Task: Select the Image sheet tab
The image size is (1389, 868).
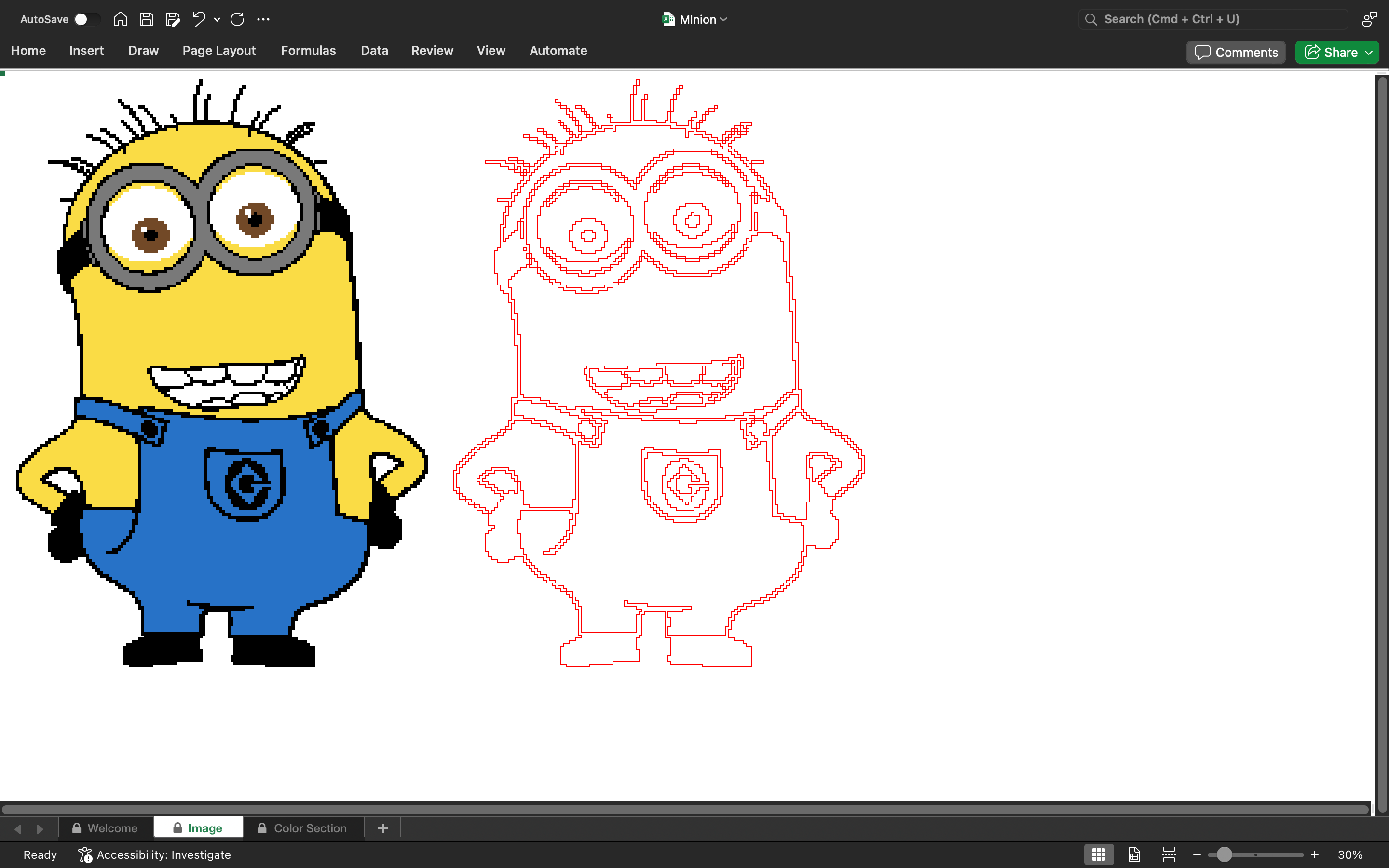Action: click(x=198, y=828)
